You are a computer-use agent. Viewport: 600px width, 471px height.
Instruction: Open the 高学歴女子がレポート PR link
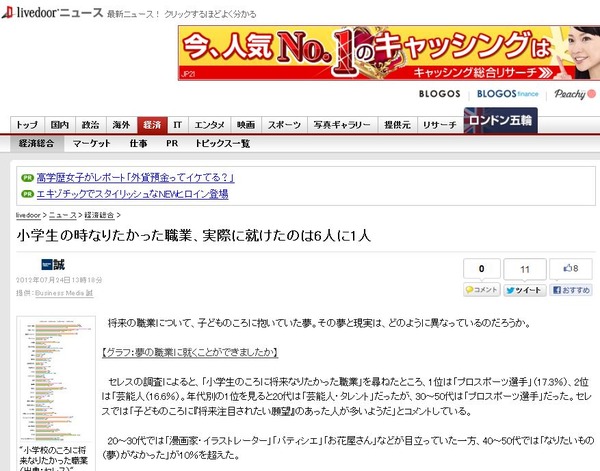coord(135,178)
